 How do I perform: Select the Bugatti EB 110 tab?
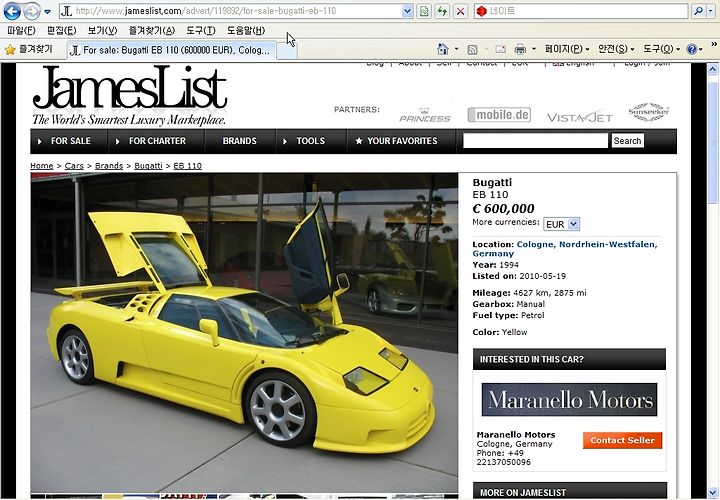(172, 50)
